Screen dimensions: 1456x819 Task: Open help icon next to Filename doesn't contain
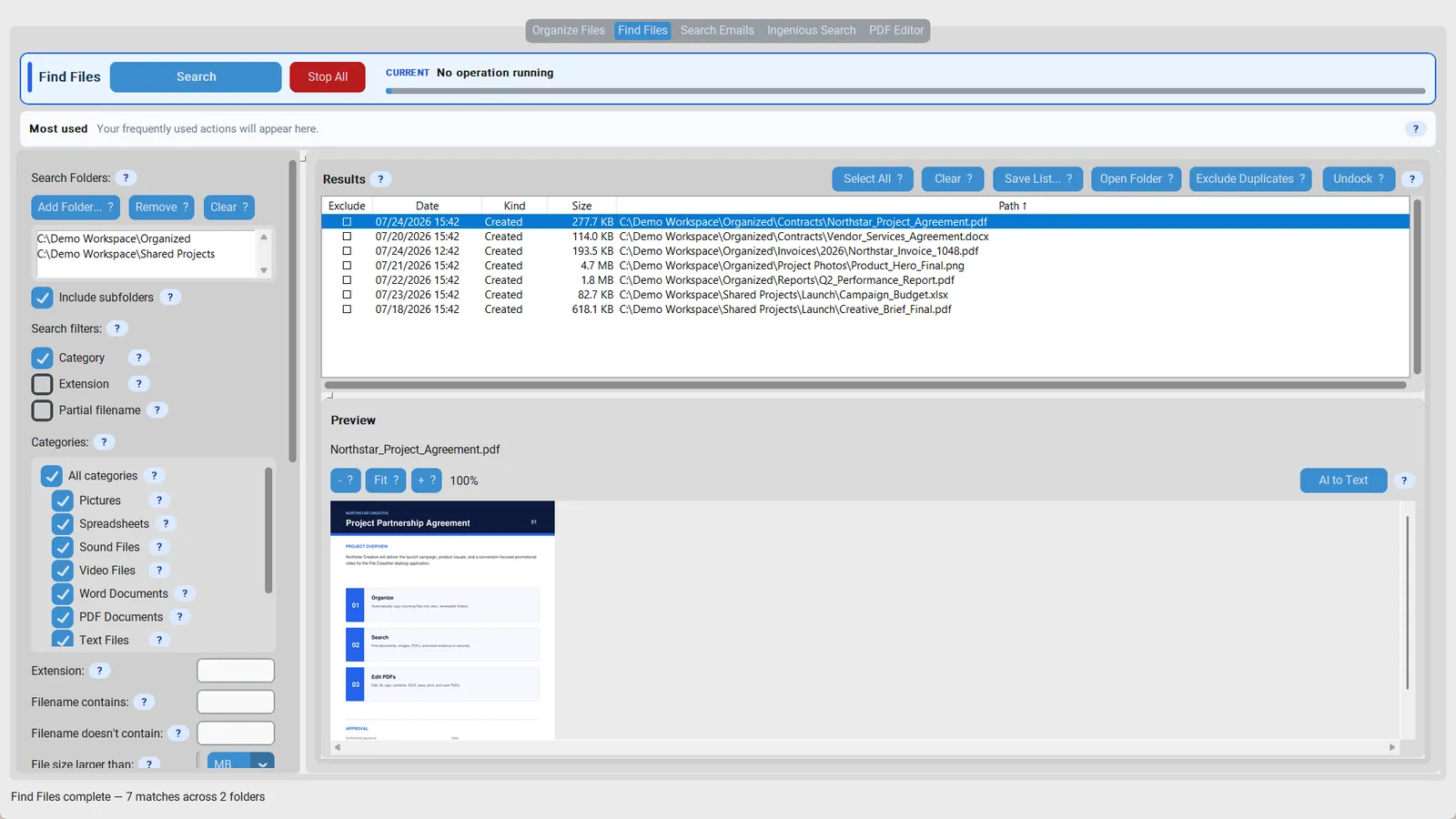coord(178,733)
